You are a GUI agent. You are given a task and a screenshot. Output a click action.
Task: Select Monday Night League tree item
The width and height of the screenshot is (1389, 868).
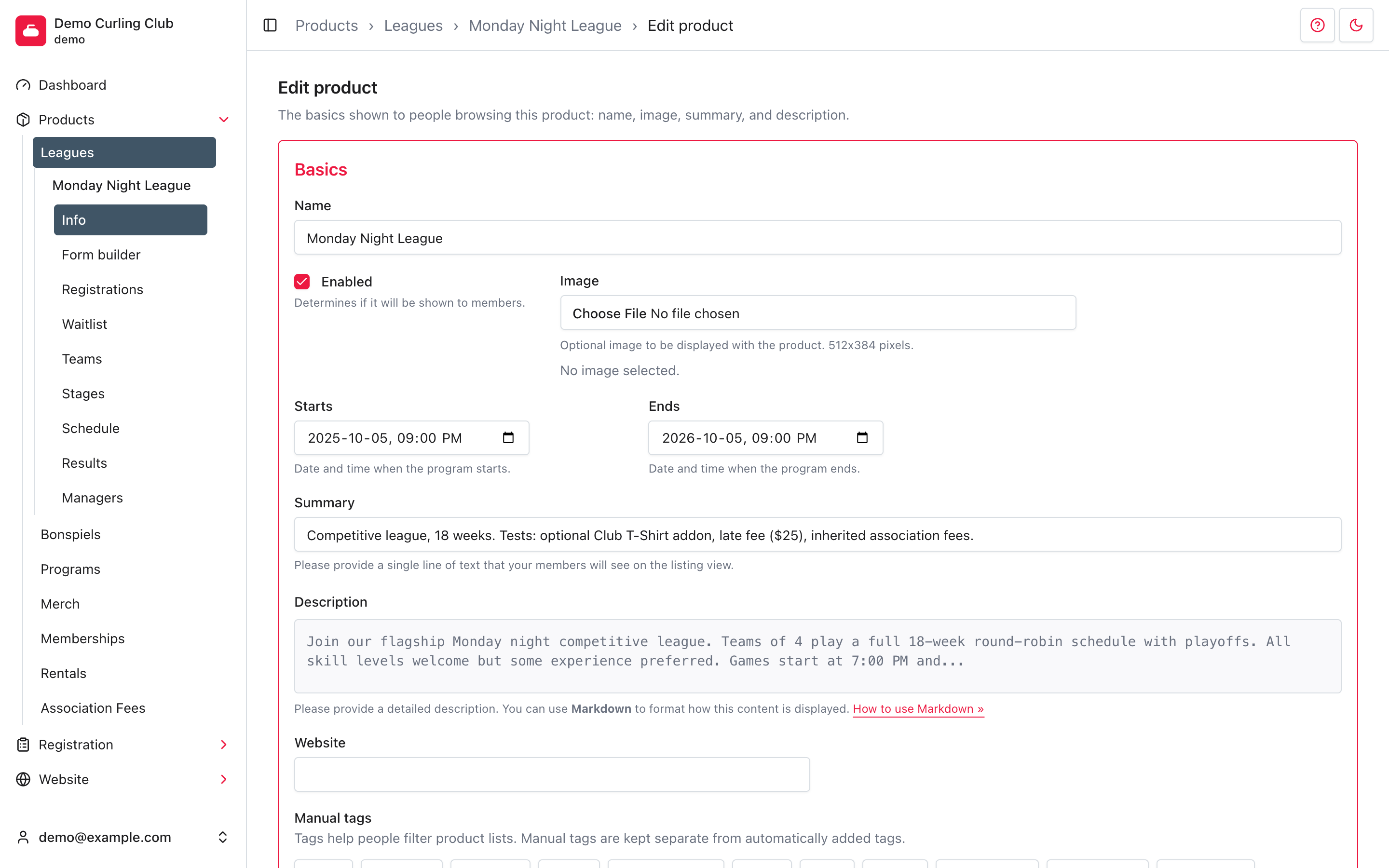tap(121, 186)
